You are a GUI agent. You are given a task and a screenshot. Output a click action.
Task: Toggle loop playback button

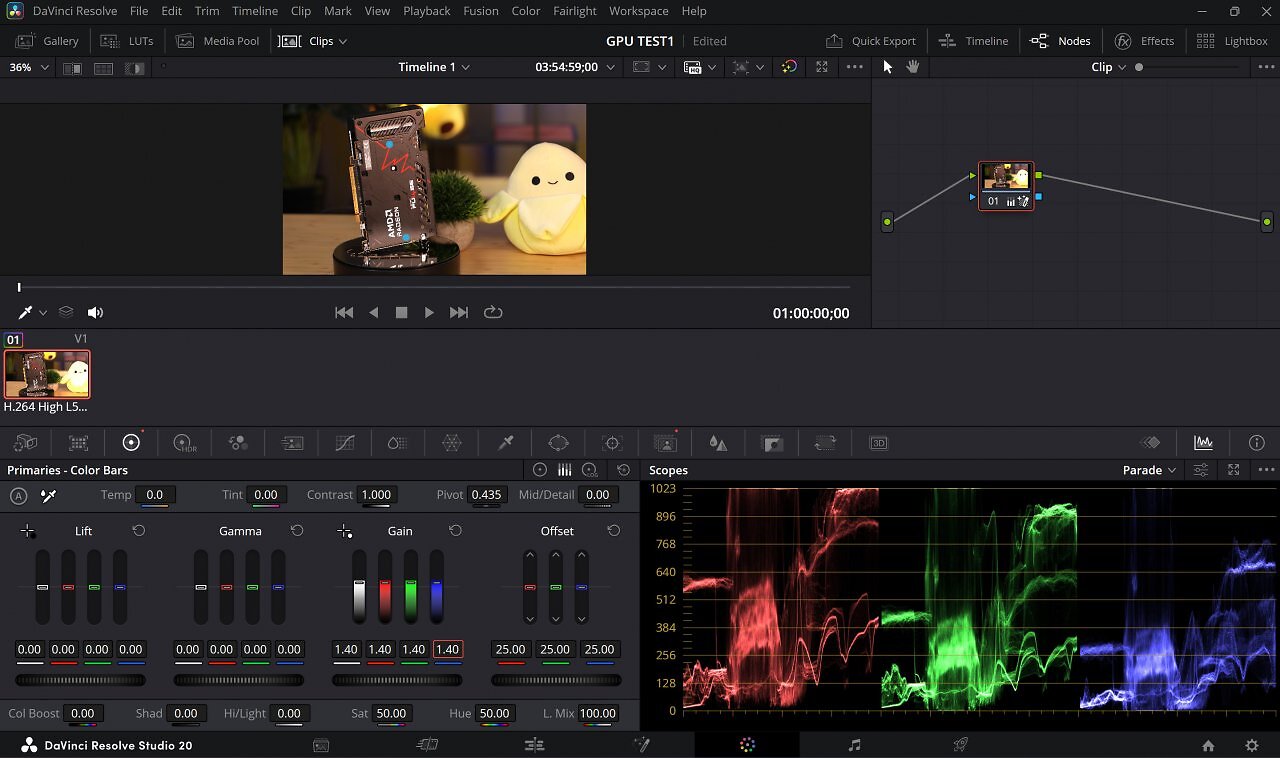[x=493, y=312]
